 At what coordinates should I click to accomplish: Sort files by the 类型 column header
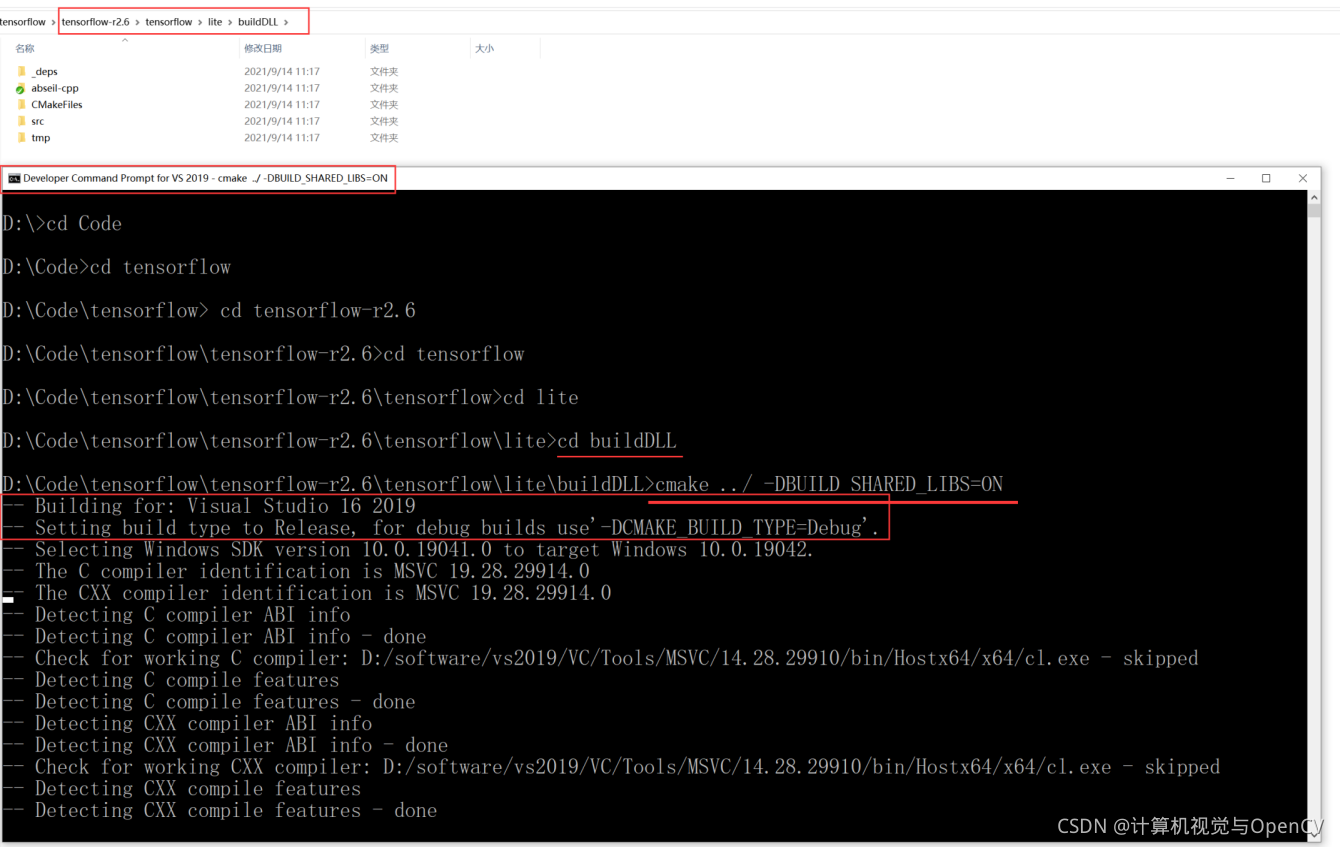click(379, 48)
